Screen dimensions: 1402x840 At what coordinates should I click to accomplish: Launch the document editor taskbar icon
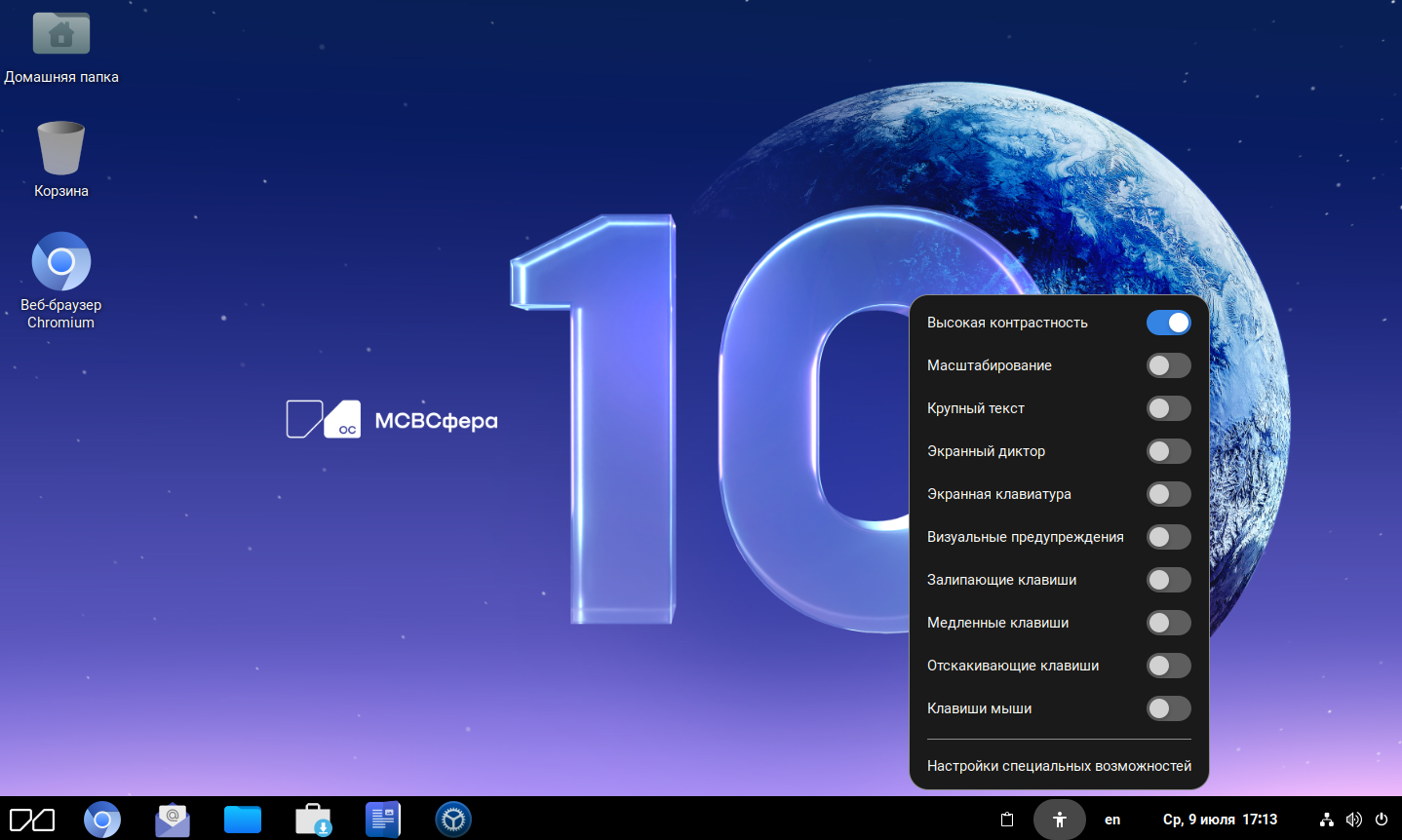point(383,820)
